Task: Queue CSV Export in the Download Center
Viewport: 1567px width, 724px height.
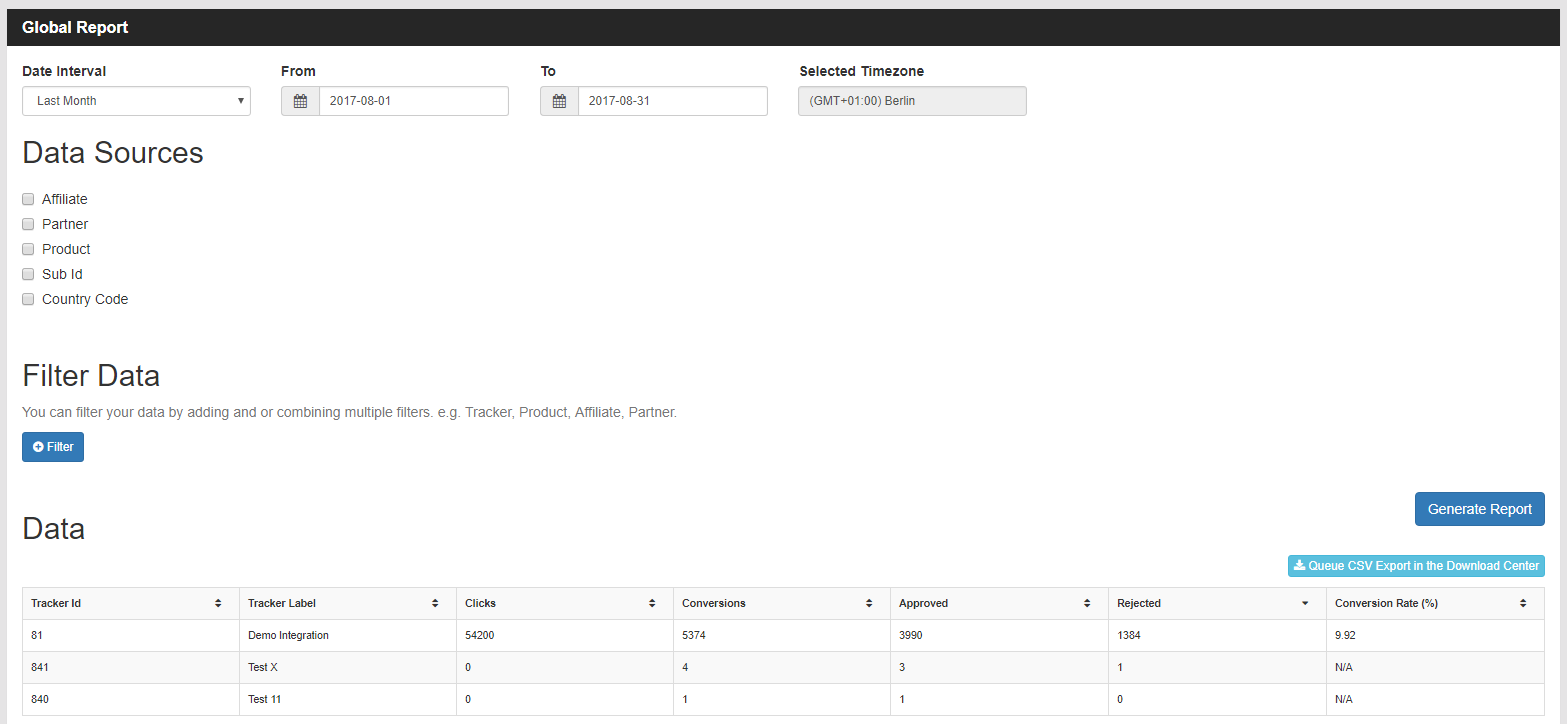Action: [x=1416, y=566]
